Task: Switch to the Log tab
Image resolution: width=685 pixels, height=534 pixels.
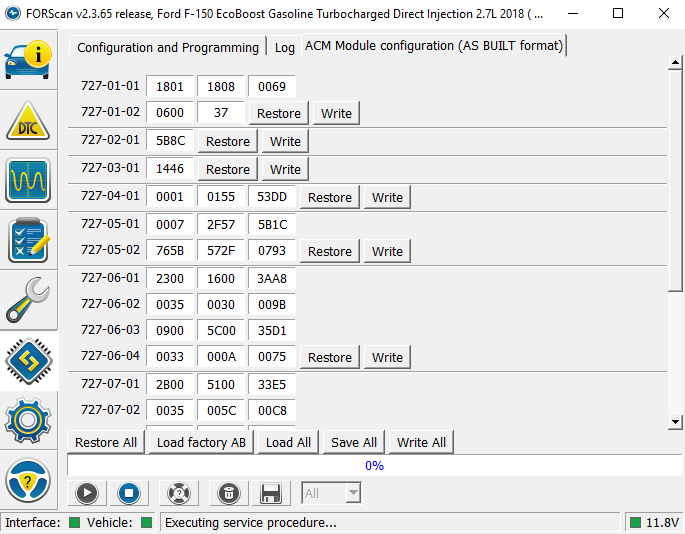Action: point(284,47)
